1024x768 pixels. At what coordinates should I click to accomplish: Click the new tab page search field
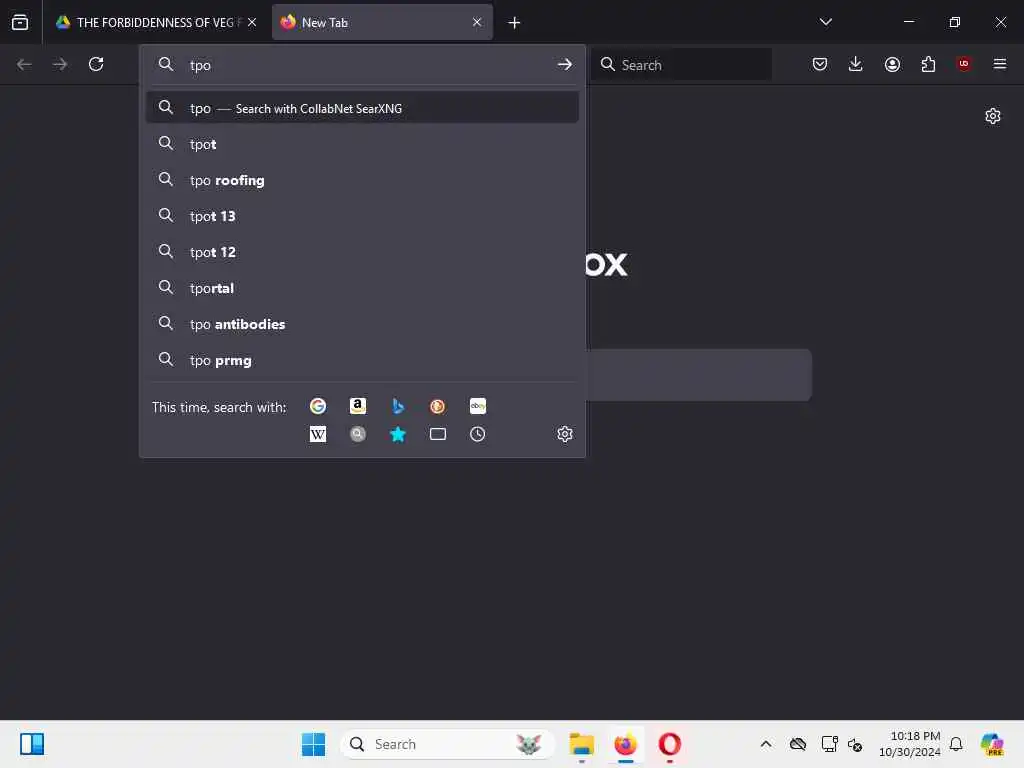click(698, 375)
